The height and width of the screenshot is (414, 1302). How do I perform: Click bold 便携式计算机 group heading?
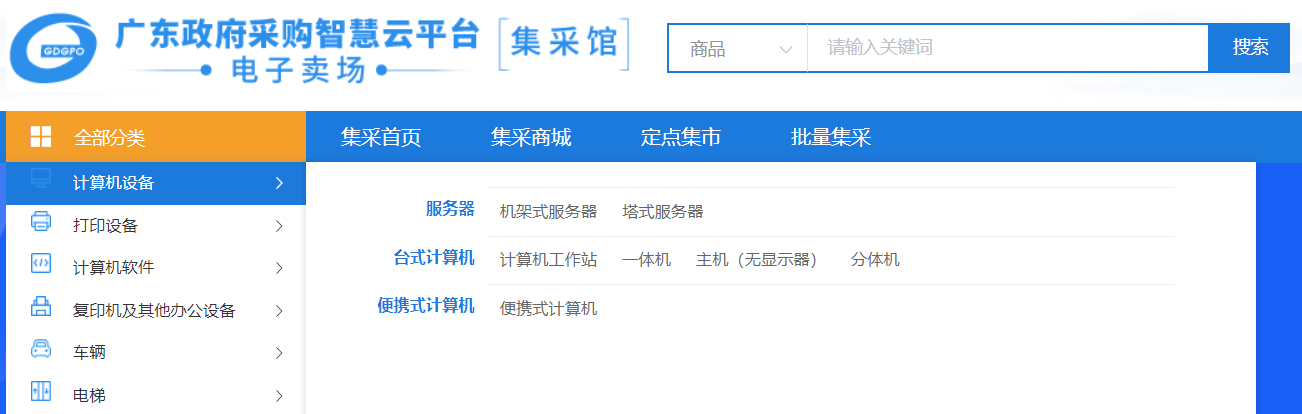pos(426,306)
